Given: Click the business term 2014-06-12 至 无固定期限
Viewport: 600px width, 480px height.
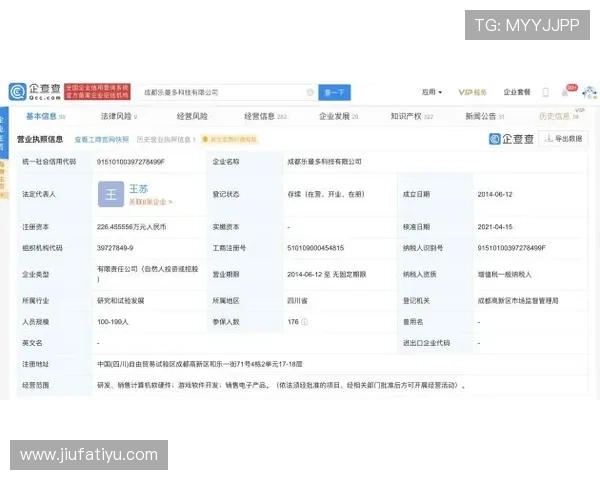Looking at the screenshot, I should (x=326, y=274).
